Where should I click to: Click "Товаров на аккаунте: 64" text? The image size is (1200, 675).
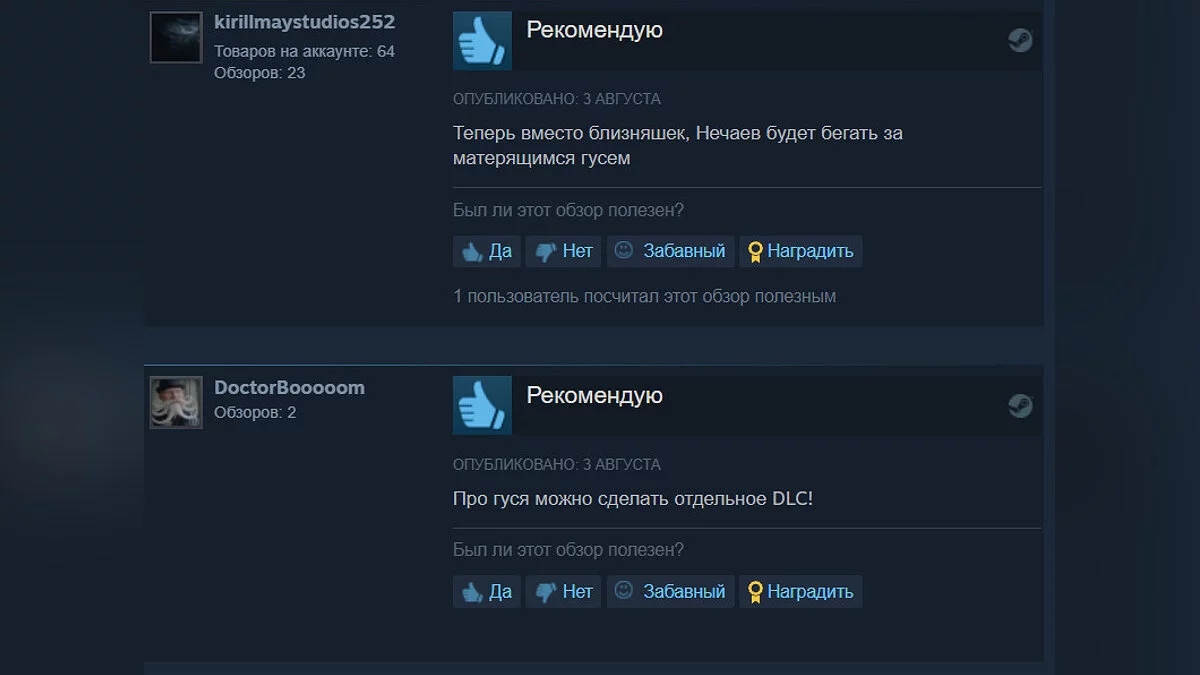pyautogui.click(x=305, y=51)
